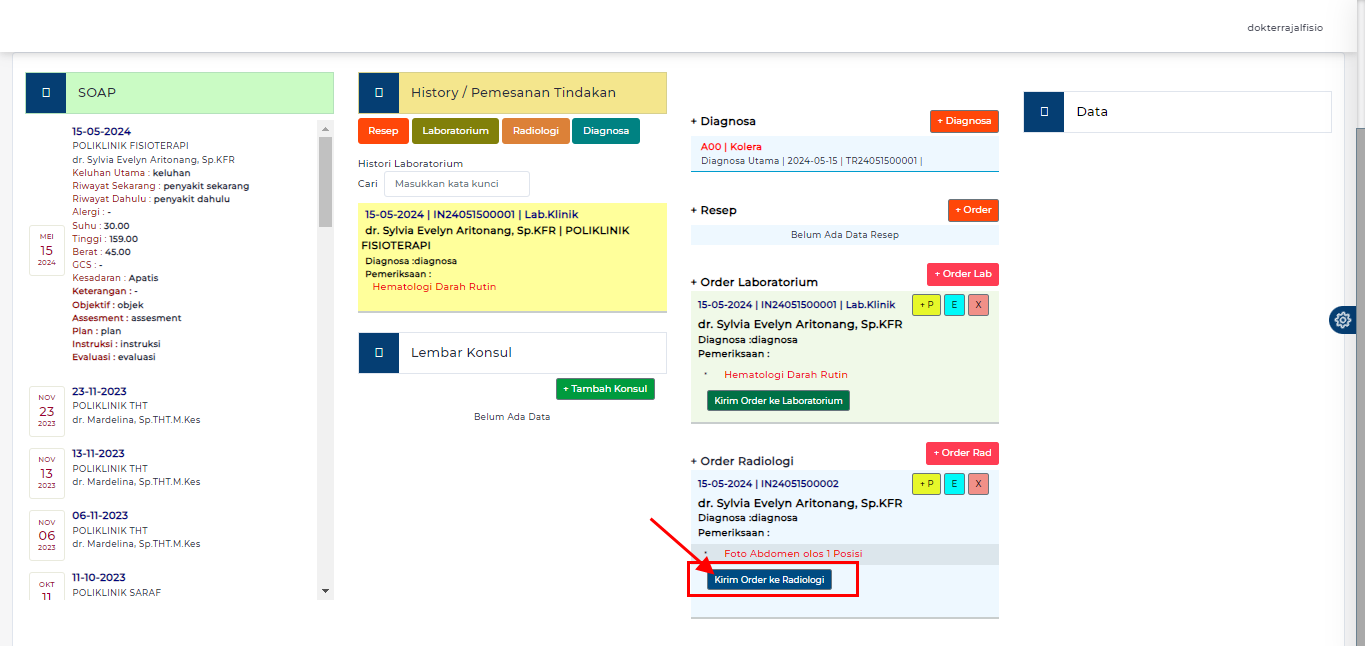
Task: Click the red X icon on the radiology order
Action: [x=978, y=483]
